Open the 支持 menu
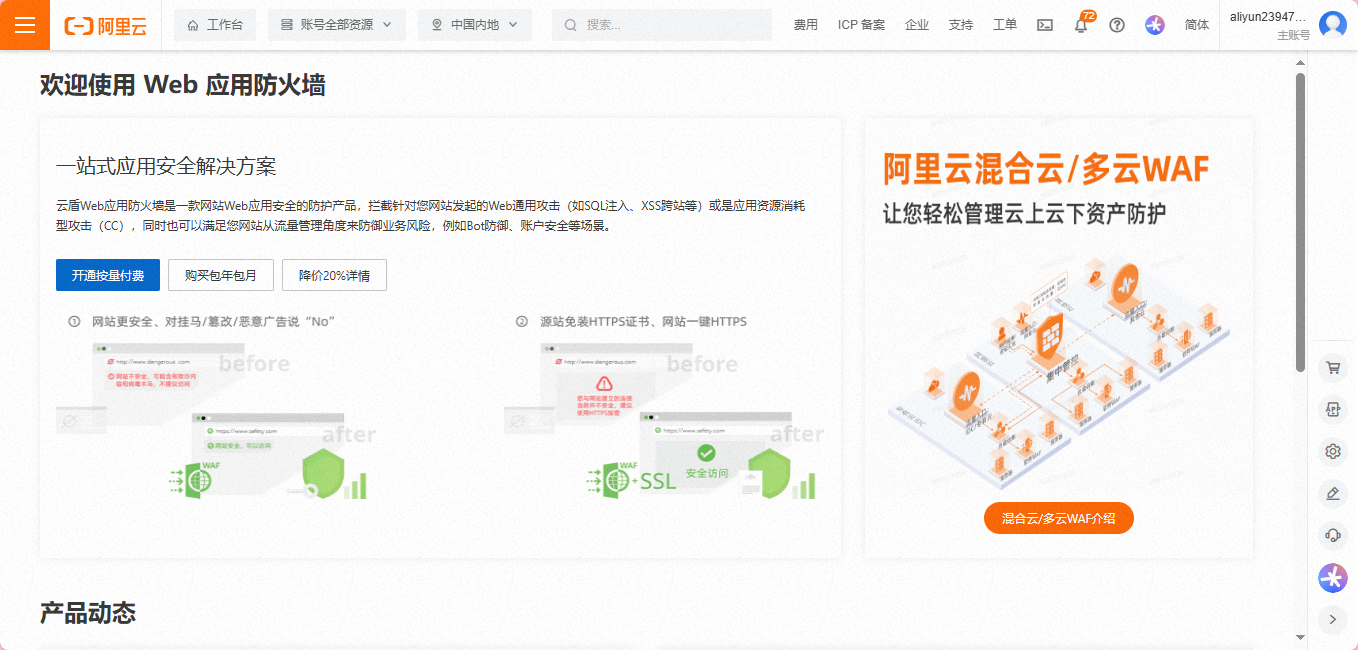This screenshot has width=1358, height=650. pyautogui.click(x=961, y=25)
